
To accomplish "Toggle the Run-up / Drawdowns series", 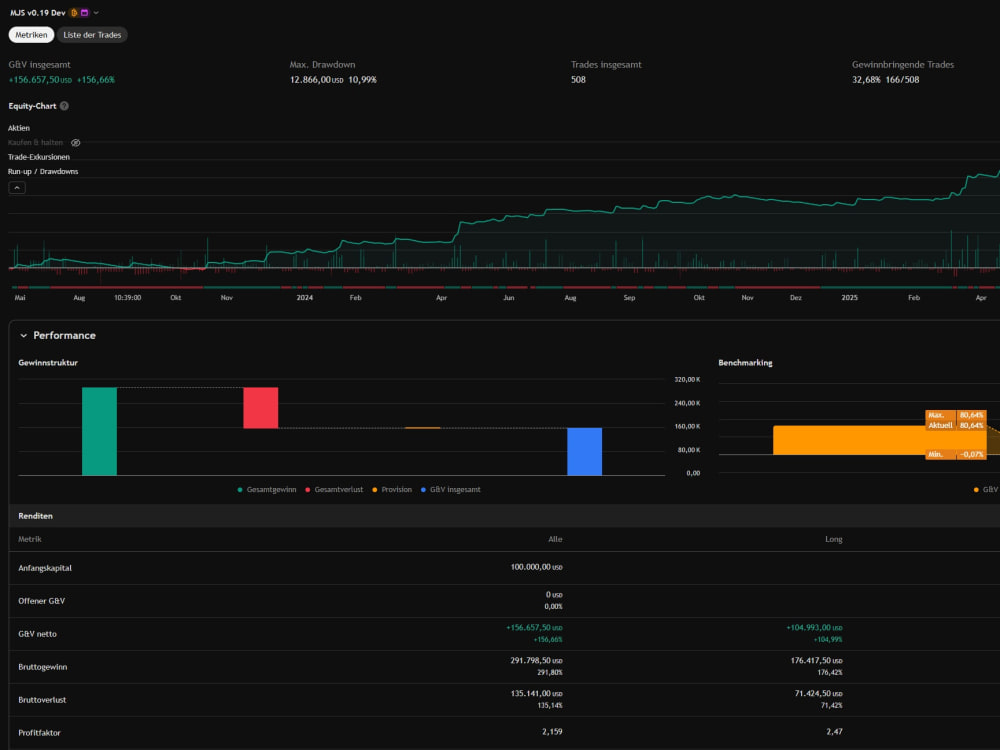I will tap(43, 172).
